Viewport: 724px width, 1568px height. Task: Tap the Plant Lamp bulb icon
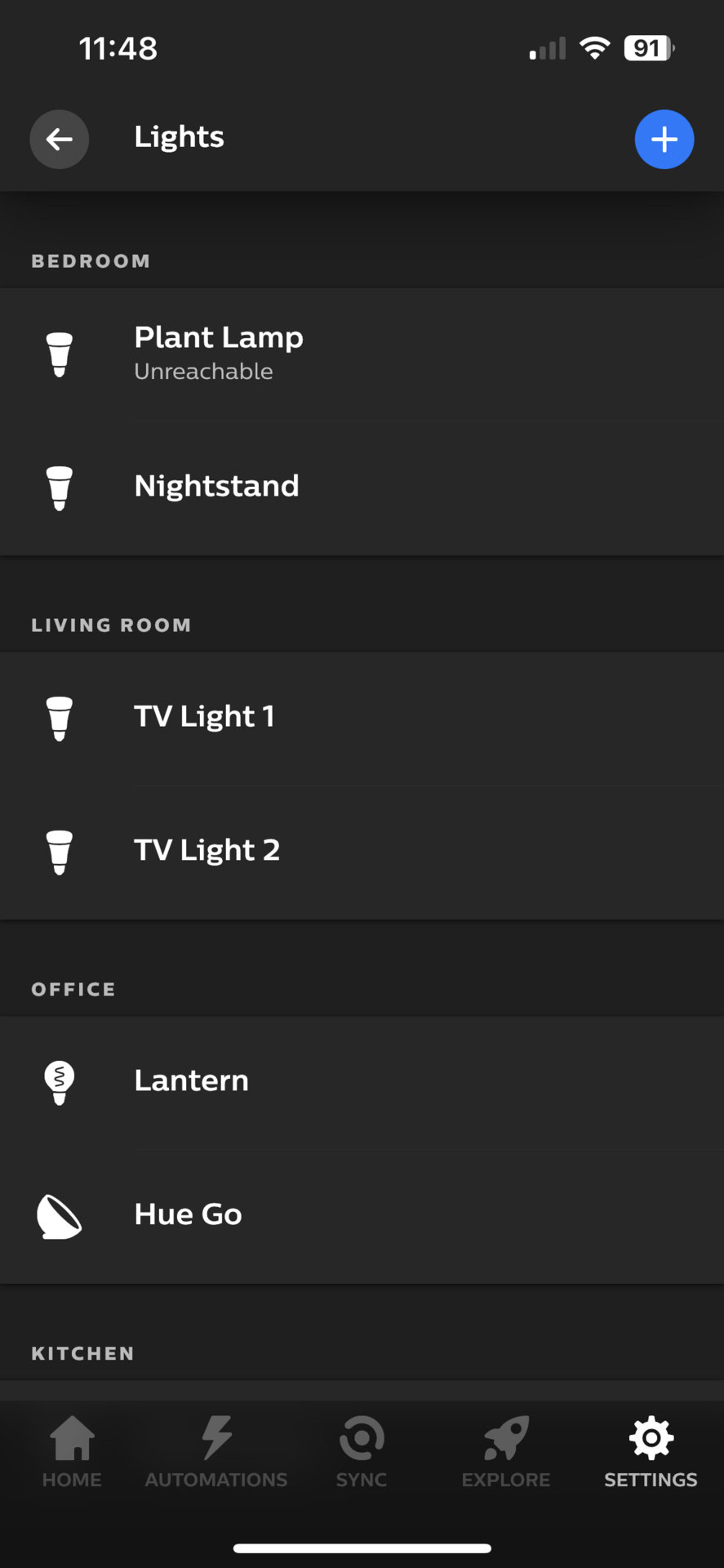[x=60, y=354]
